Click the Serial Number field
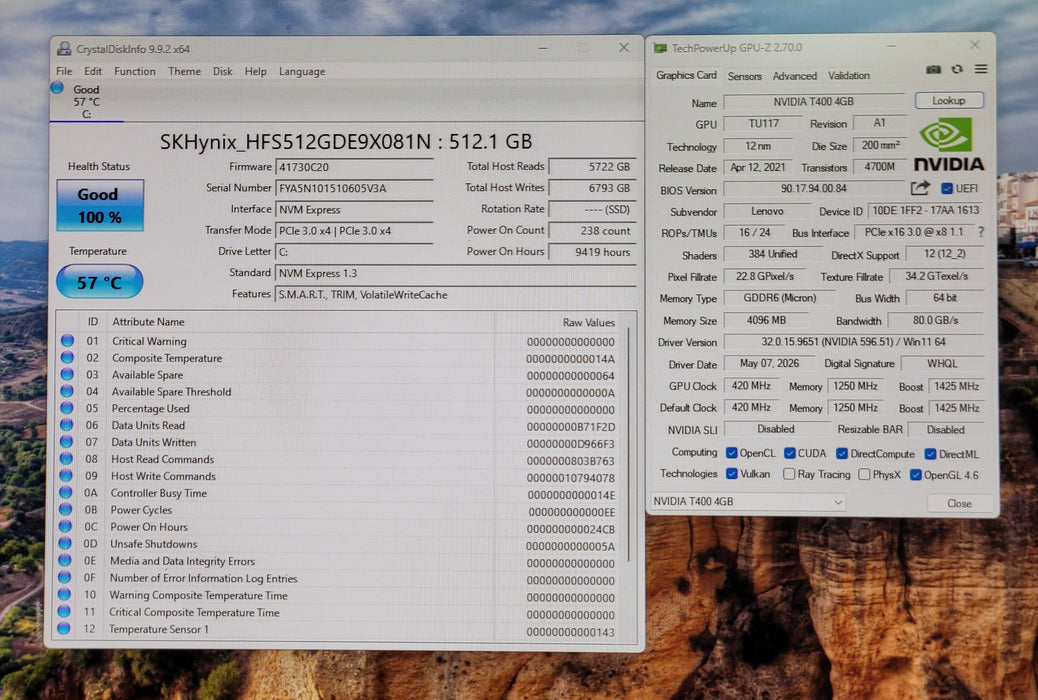1038x700 pixels. [354, 188]
